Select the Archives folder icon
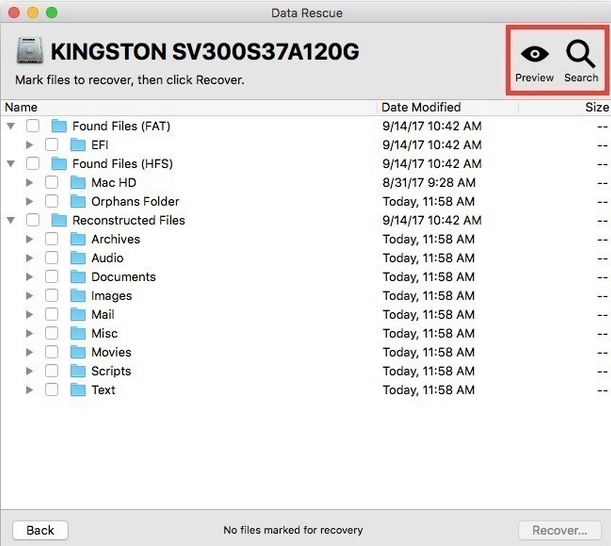The height and width of the screenshot is (546, 611). click(78, 239)
